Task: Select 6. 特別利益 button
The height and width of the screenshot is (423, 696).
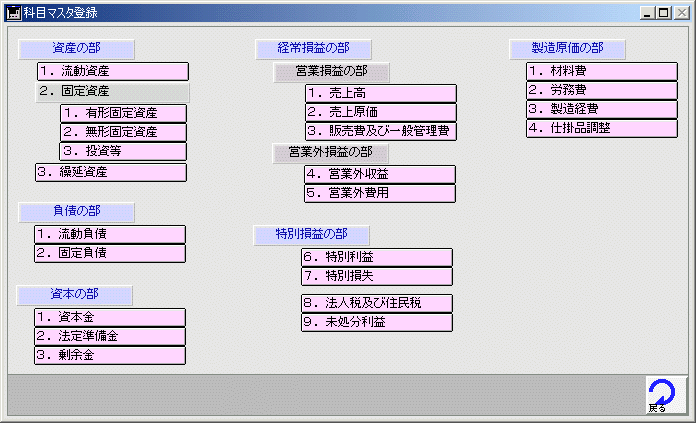Action: click(377, 257)
